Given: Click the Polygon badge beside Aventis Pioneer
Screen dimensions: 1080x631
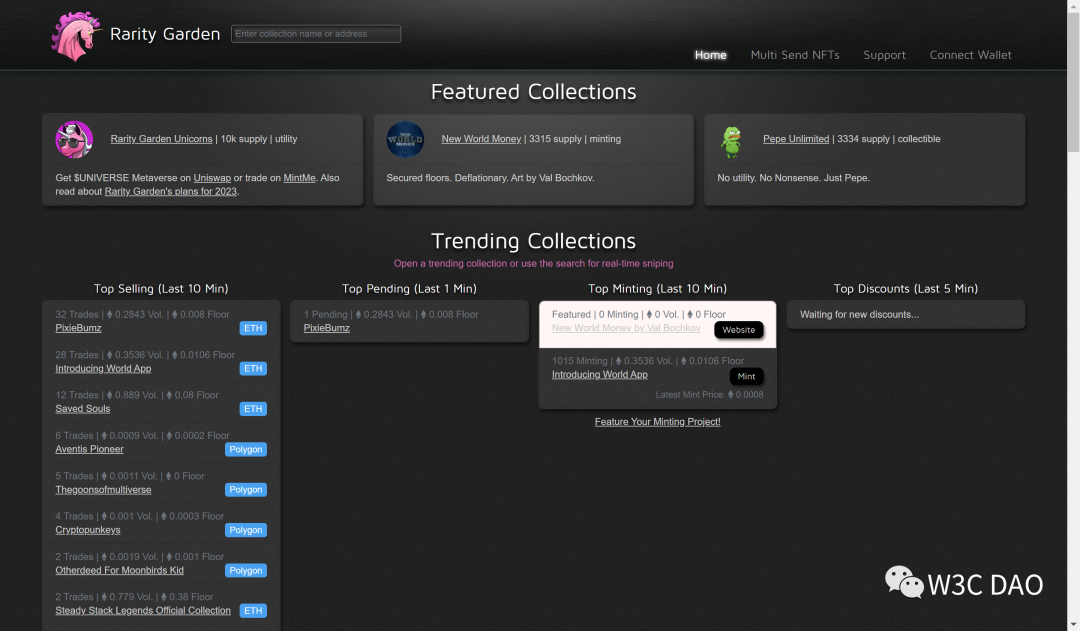Looking at the screenshot, I should [246, 450].
